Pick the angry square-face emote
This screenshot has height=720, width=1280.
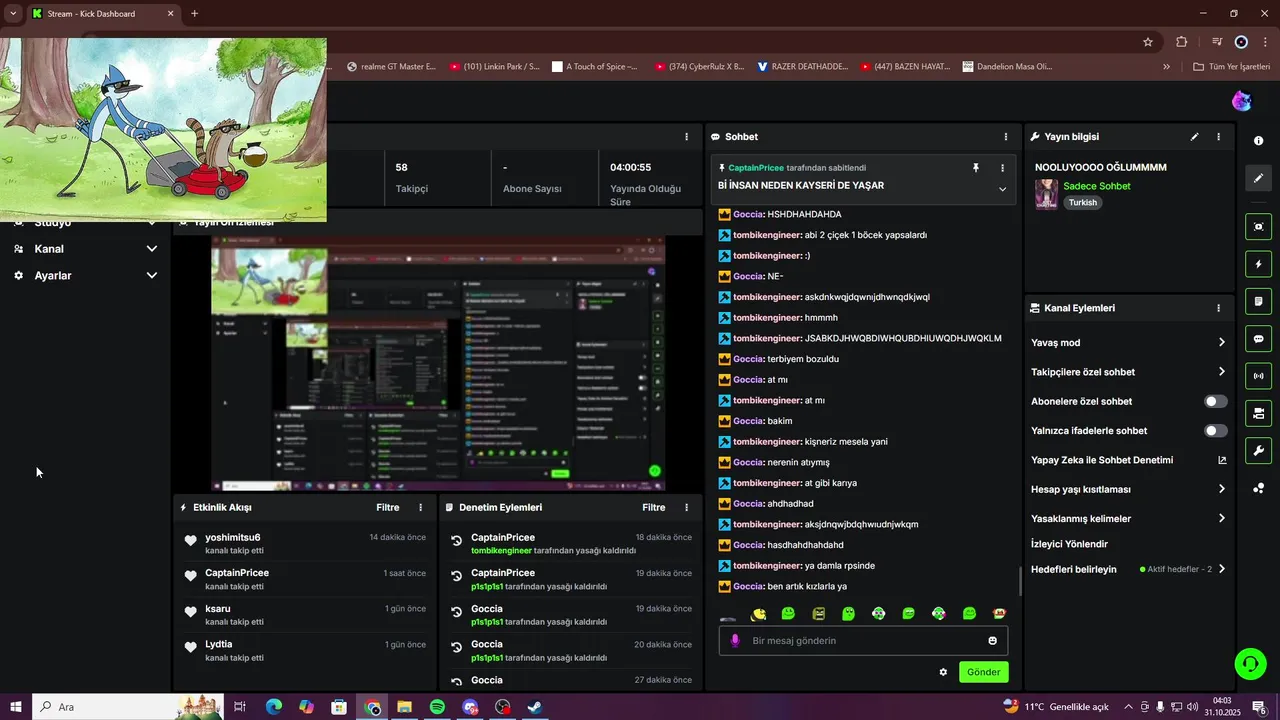[819, 614]
